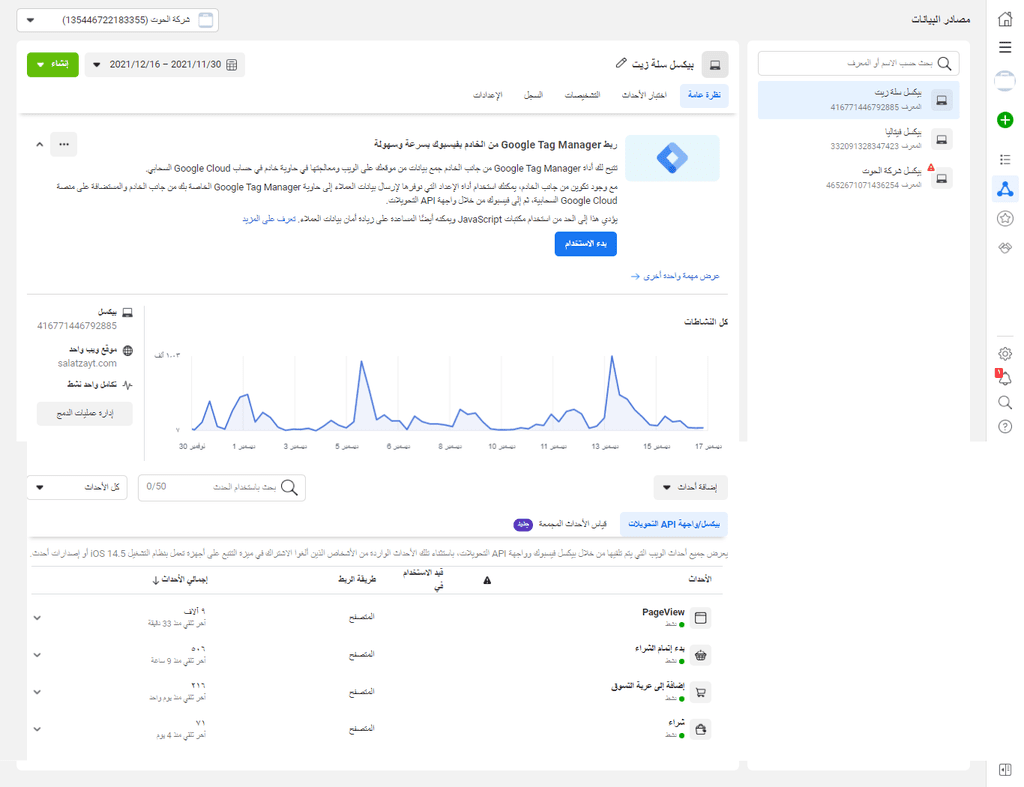Click the PageView event icon
This screenshot has width=1024, height=787.
pyautogui.click(x=701, y=618)
